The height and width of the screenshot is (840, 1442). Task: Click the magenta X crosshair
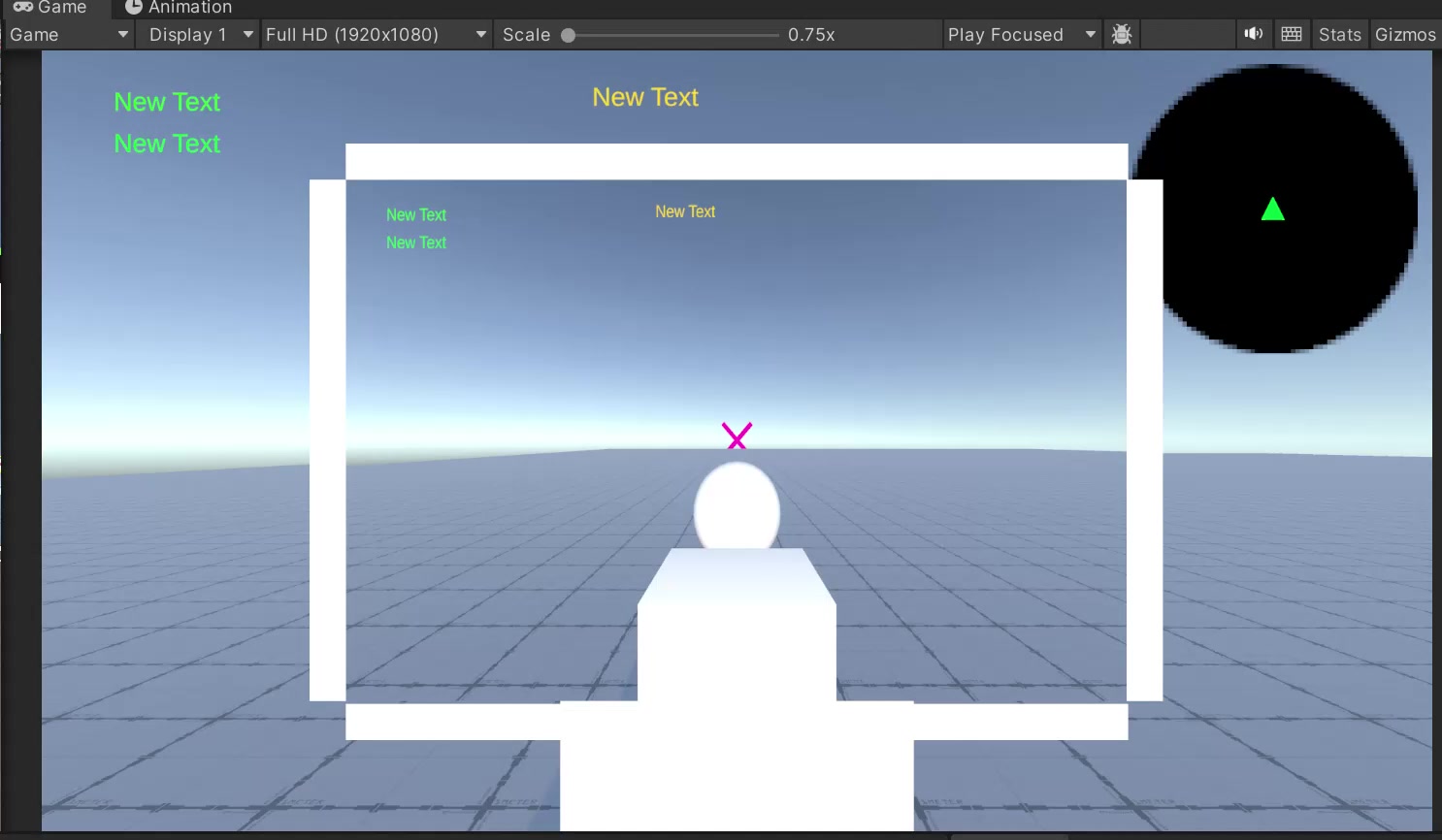coord(737,436)
